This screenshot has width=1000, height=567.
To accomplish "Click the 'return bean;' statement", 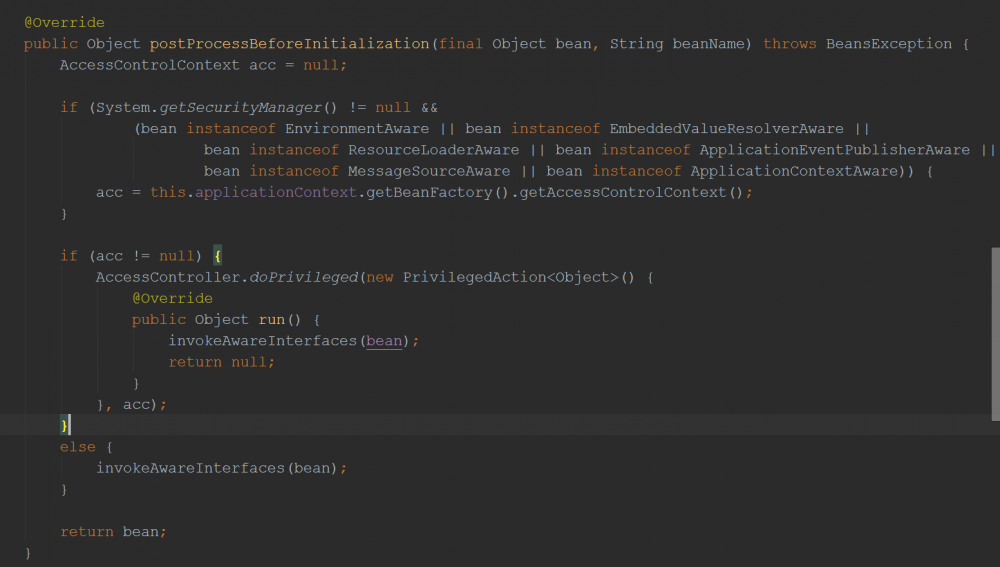I will [x=114, y=532].
